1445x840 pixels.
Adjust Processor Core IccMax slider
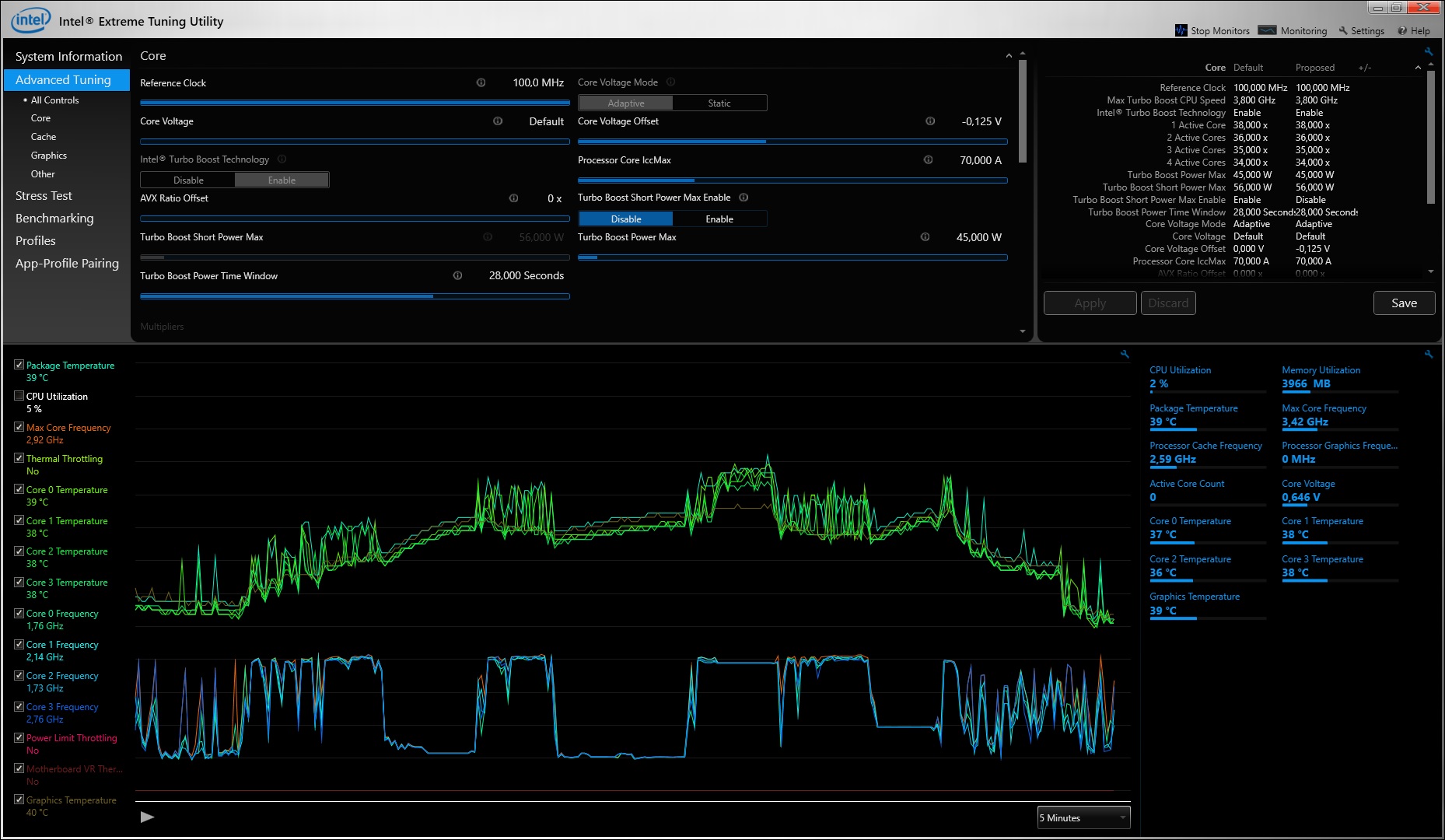pos(792,180)
